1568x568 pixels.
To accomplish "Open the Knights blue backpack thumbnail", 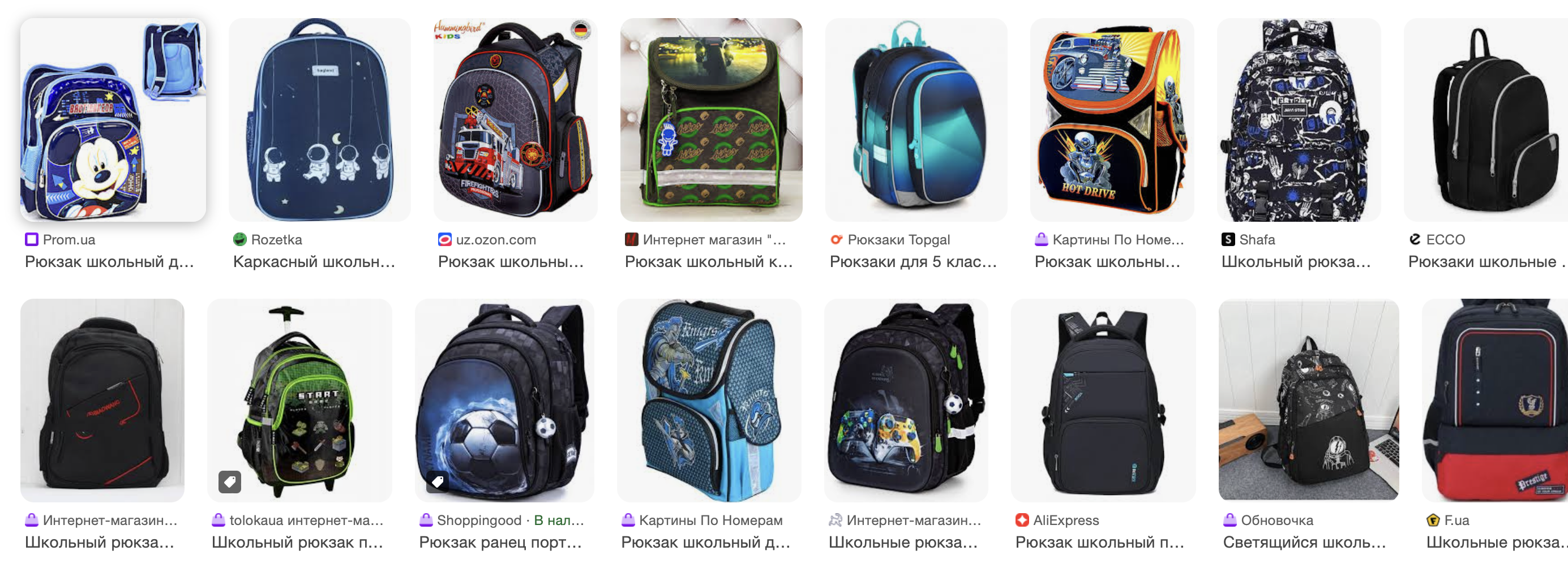I will tap(709, 400).
